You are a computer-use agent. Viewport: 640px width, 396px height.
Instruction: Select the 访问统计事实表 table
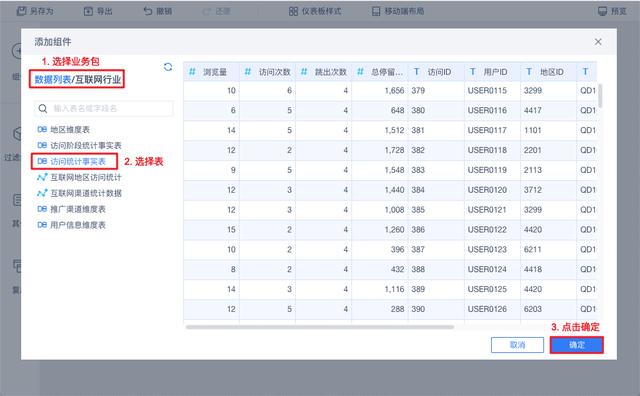(78, 161)
